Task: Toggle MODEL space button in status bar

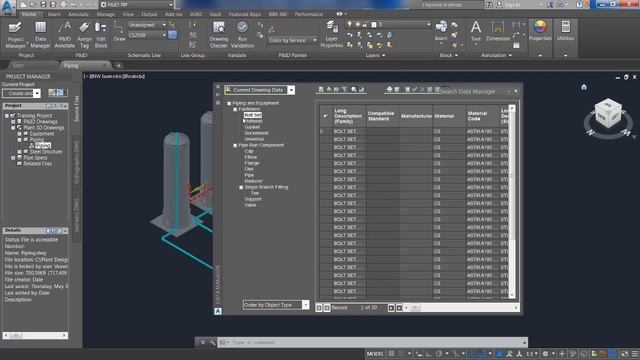Action: pyautogui.click(x=375, y=354)
